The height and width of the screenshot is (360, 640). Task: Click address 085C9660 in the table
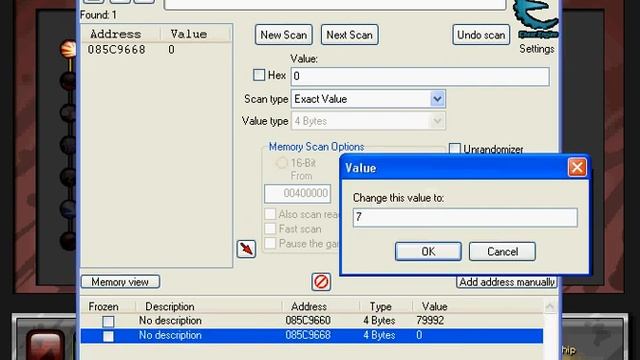(x=308, y=320)
